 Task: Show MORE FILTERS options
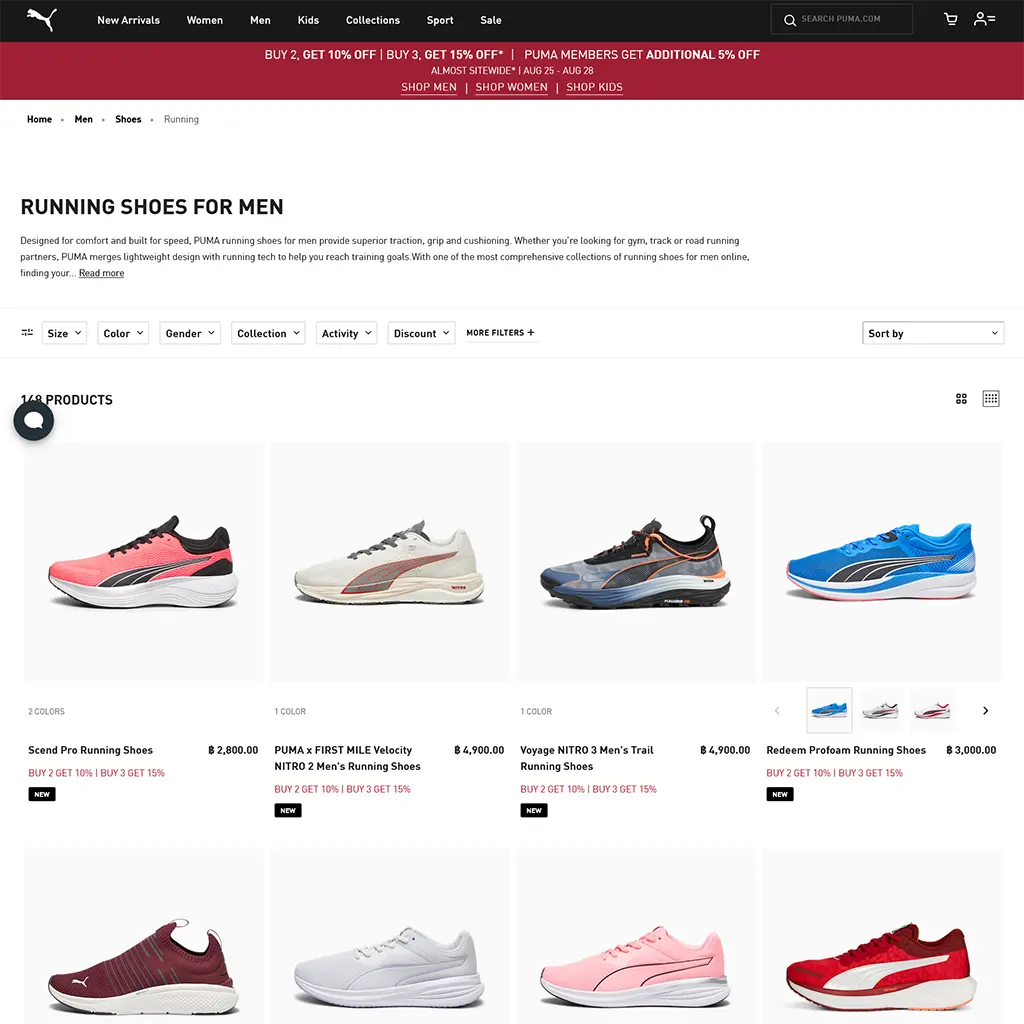point(500,332)
